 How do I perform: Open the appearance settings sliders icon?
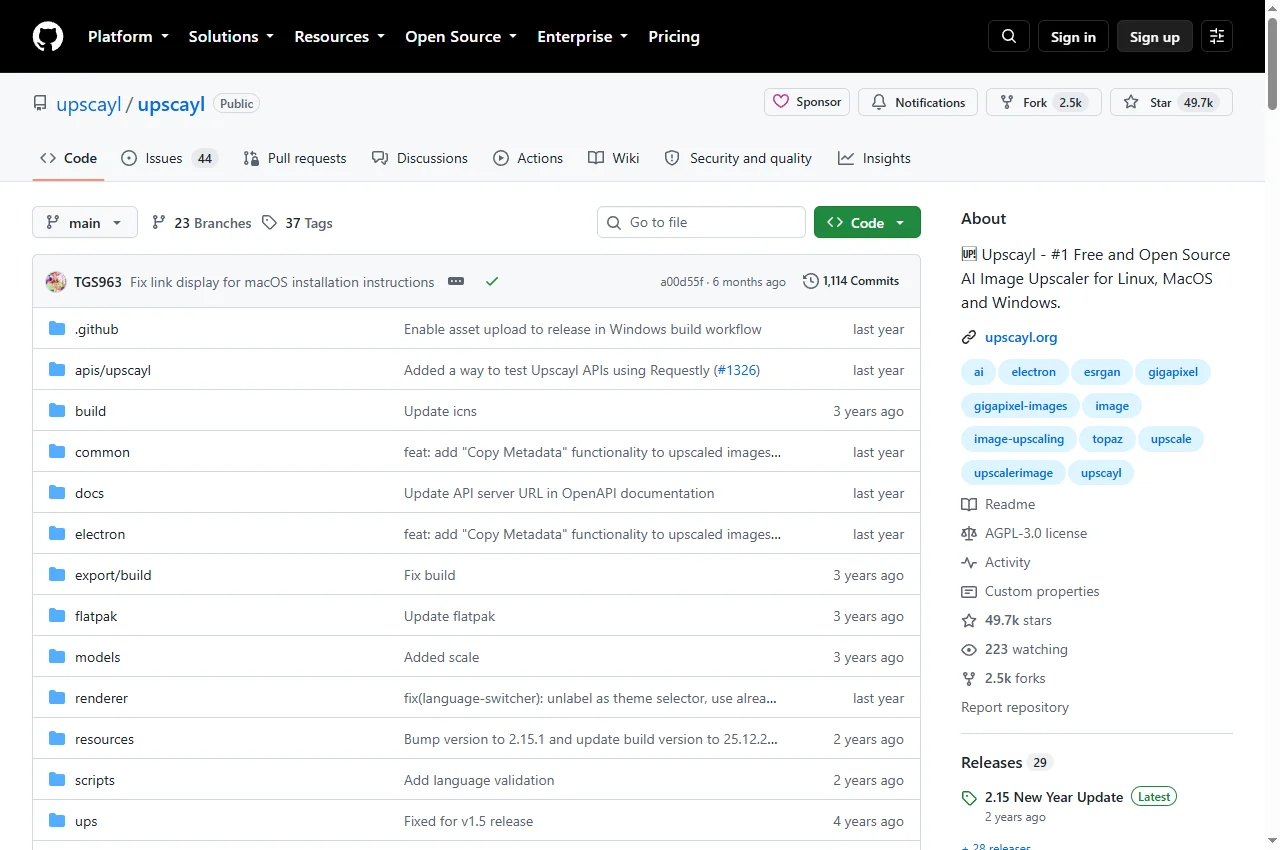1217,37
